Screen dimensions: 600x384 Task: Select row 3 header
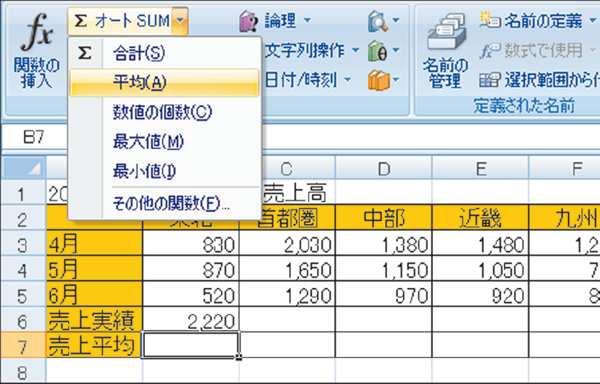pyautogui.click(x=23, y=245)
